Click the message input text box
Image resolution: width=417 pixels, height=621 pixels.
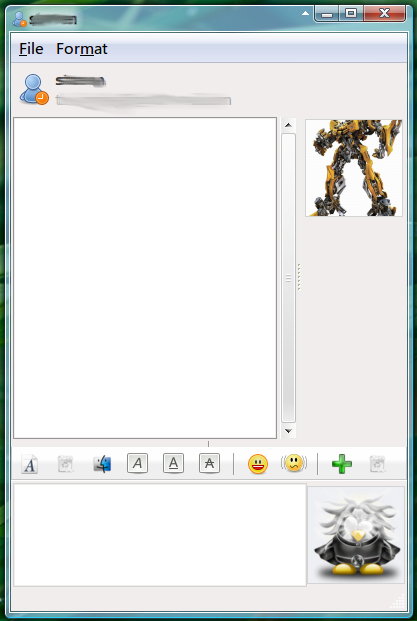pos(160,535)
